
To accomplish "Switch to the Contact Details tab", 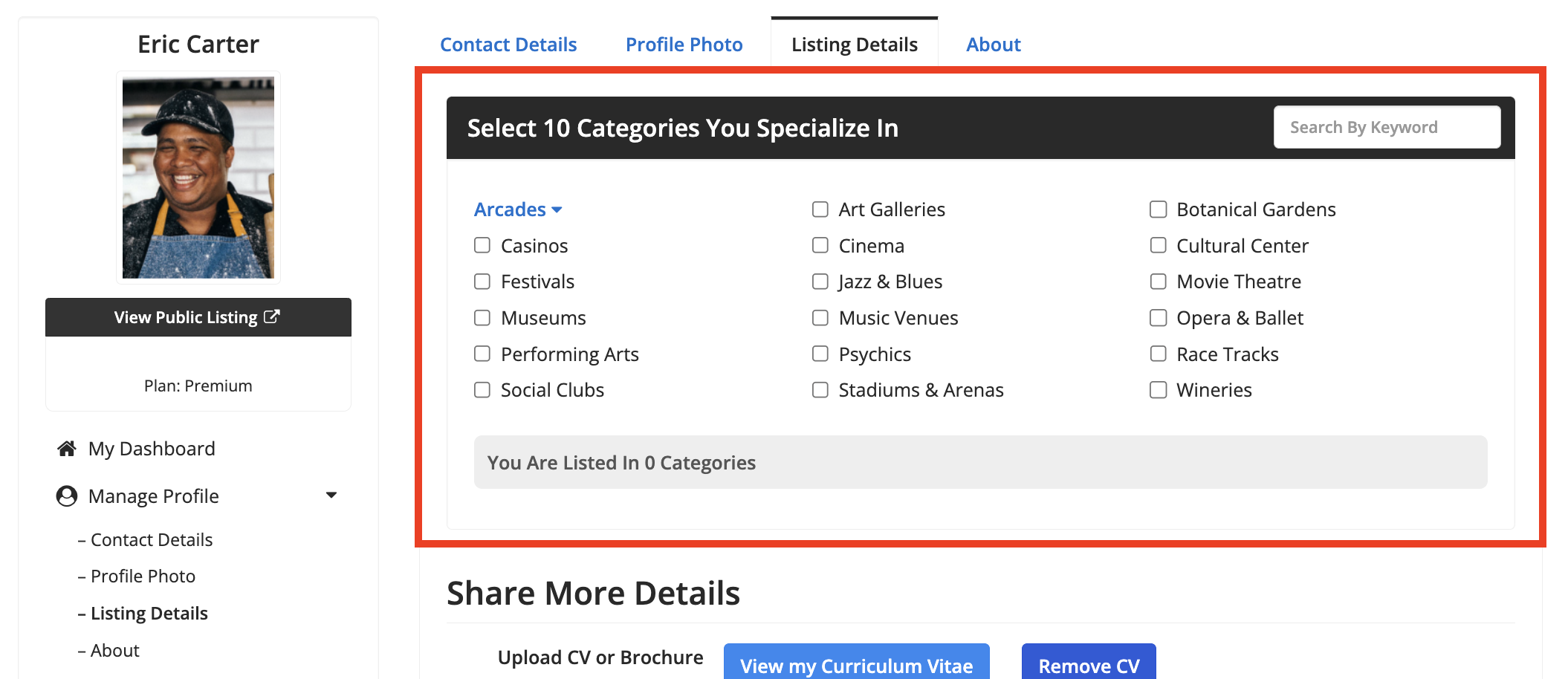I will 508,45.
